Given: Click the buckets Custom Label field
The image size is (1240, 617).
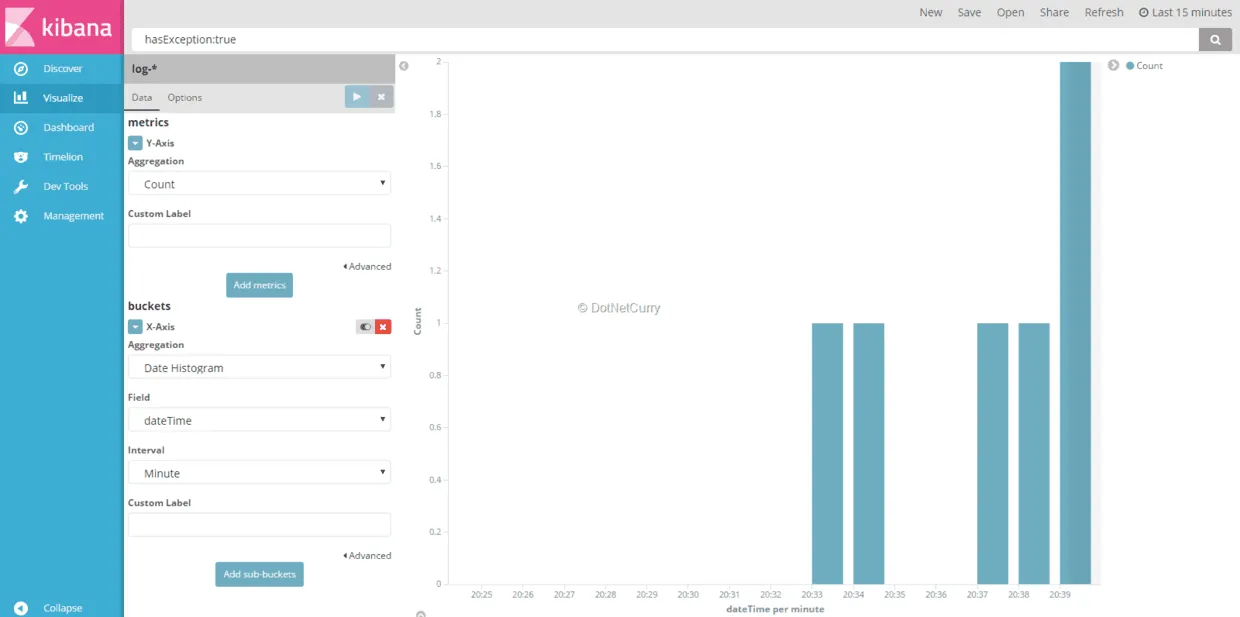Looking at the screenshot, I should pos(259,525).
